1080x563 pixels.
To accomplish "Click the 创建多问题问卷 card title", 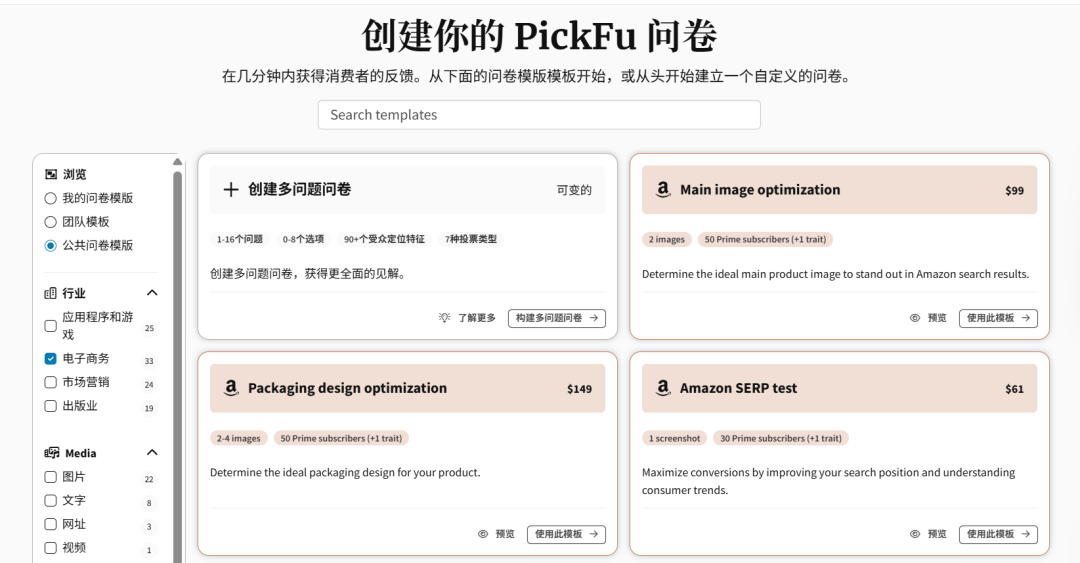I will (300, 190).
